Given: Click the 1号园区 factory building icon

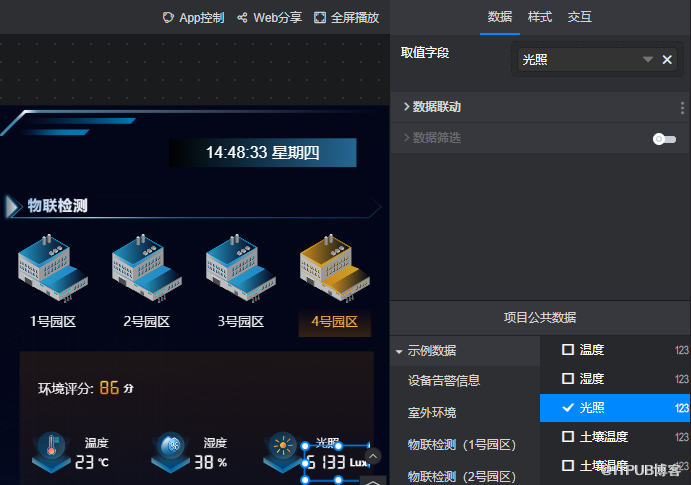Looking at the screenshot, I should point(53,268).
